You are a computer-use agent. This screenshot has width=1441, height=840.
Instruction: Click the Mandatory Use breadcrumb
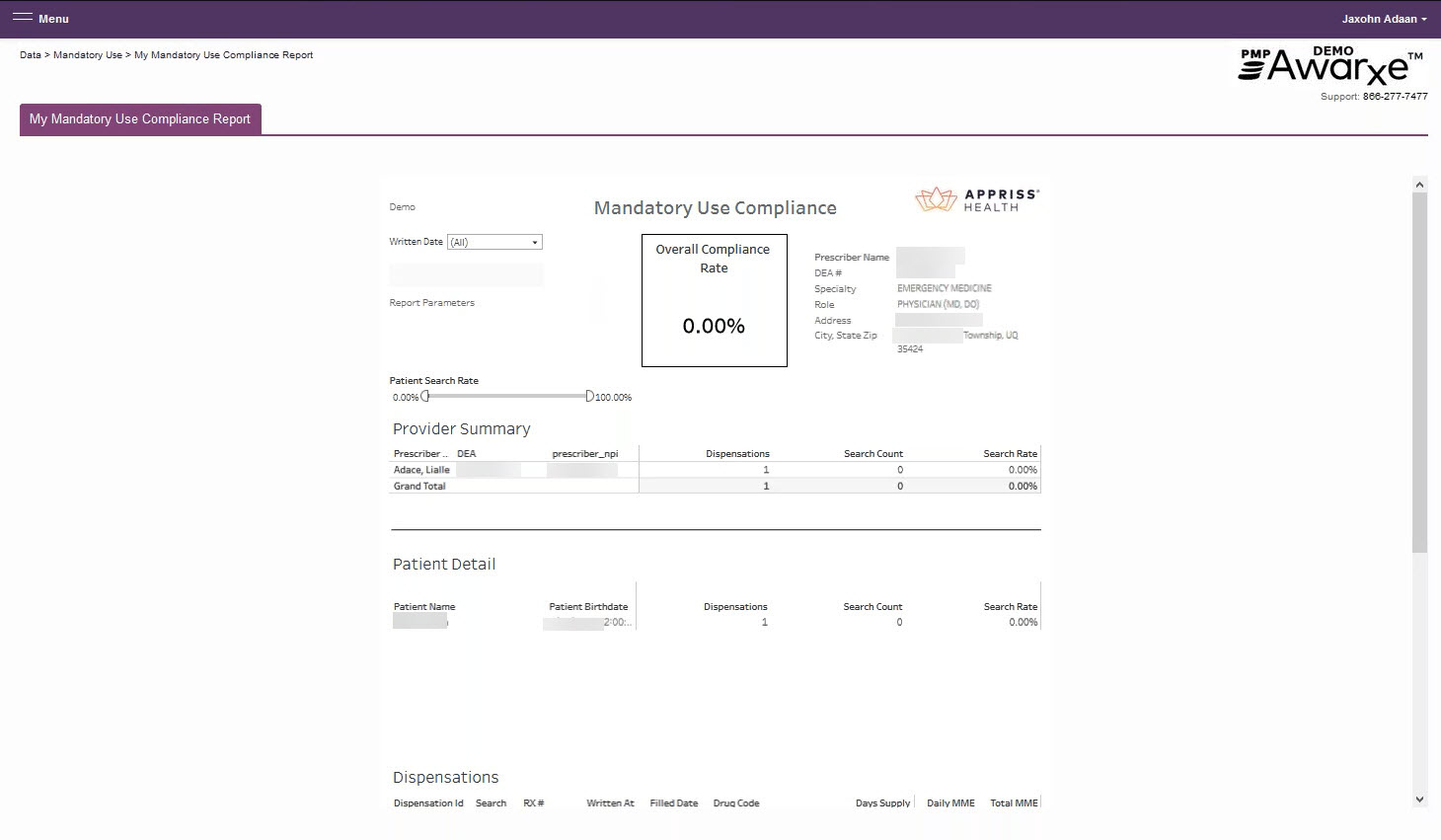point(88,55)
